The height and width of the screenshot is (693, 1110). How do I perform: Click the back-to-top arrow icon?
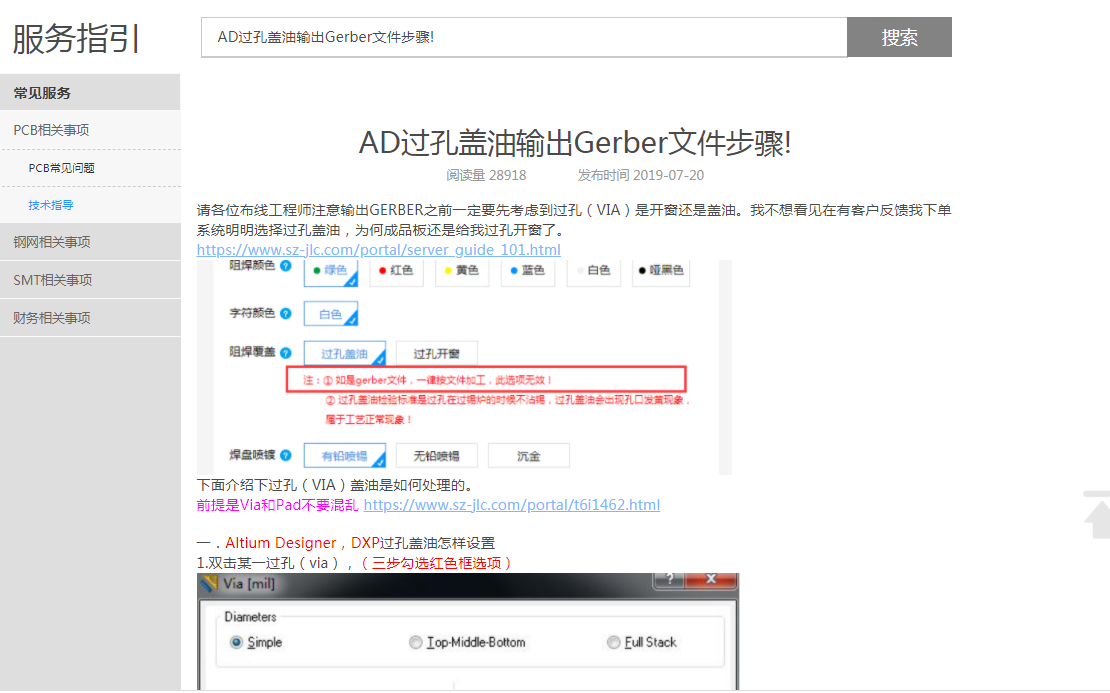(1097, 515)
